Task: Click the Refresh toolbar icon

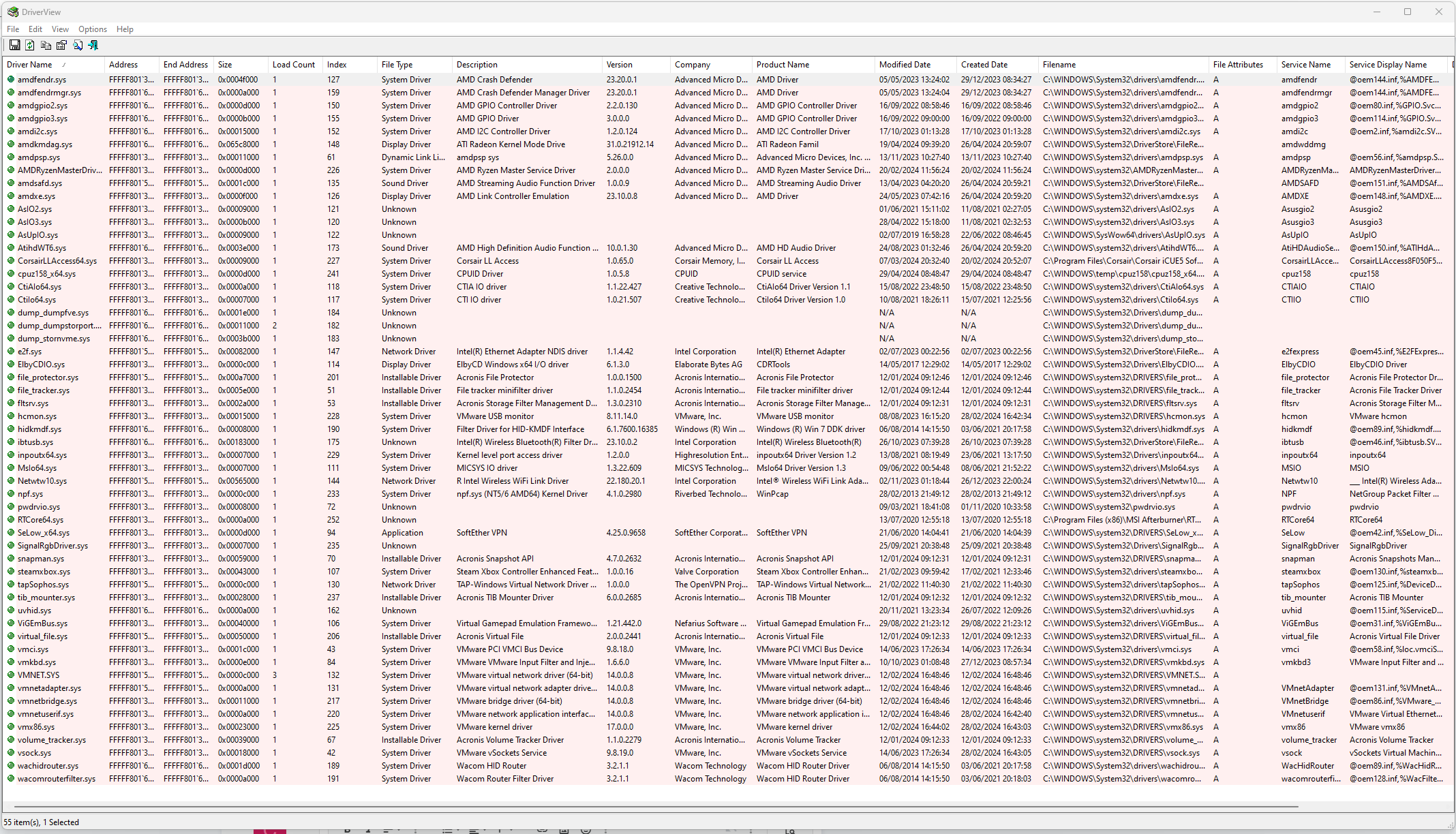Action: pyautogui.click(x=30, y=45)
